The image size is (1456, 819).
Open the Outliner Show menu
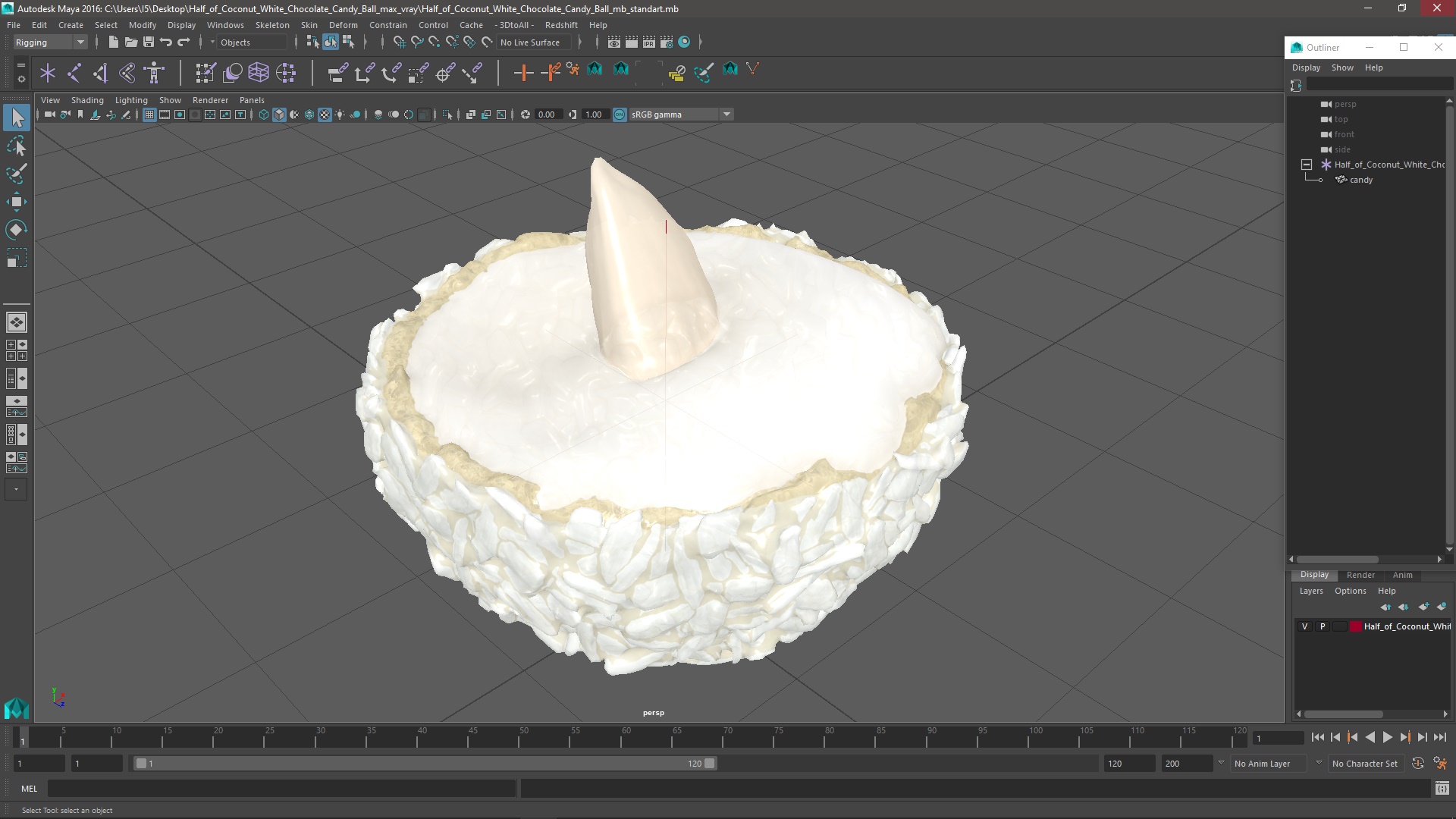(x=1342, y=67)
